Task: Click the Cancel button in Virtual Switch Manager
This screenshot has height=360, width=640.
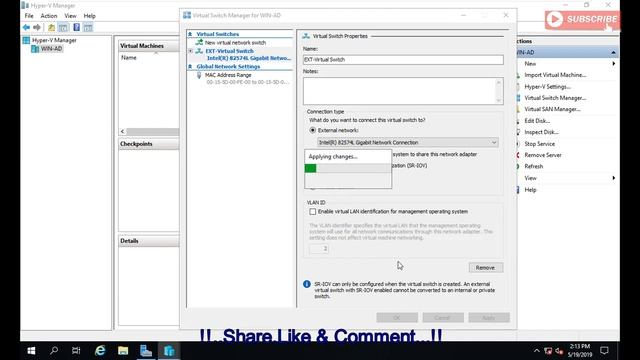Action: pyautogui.click(x=443, y=318)
